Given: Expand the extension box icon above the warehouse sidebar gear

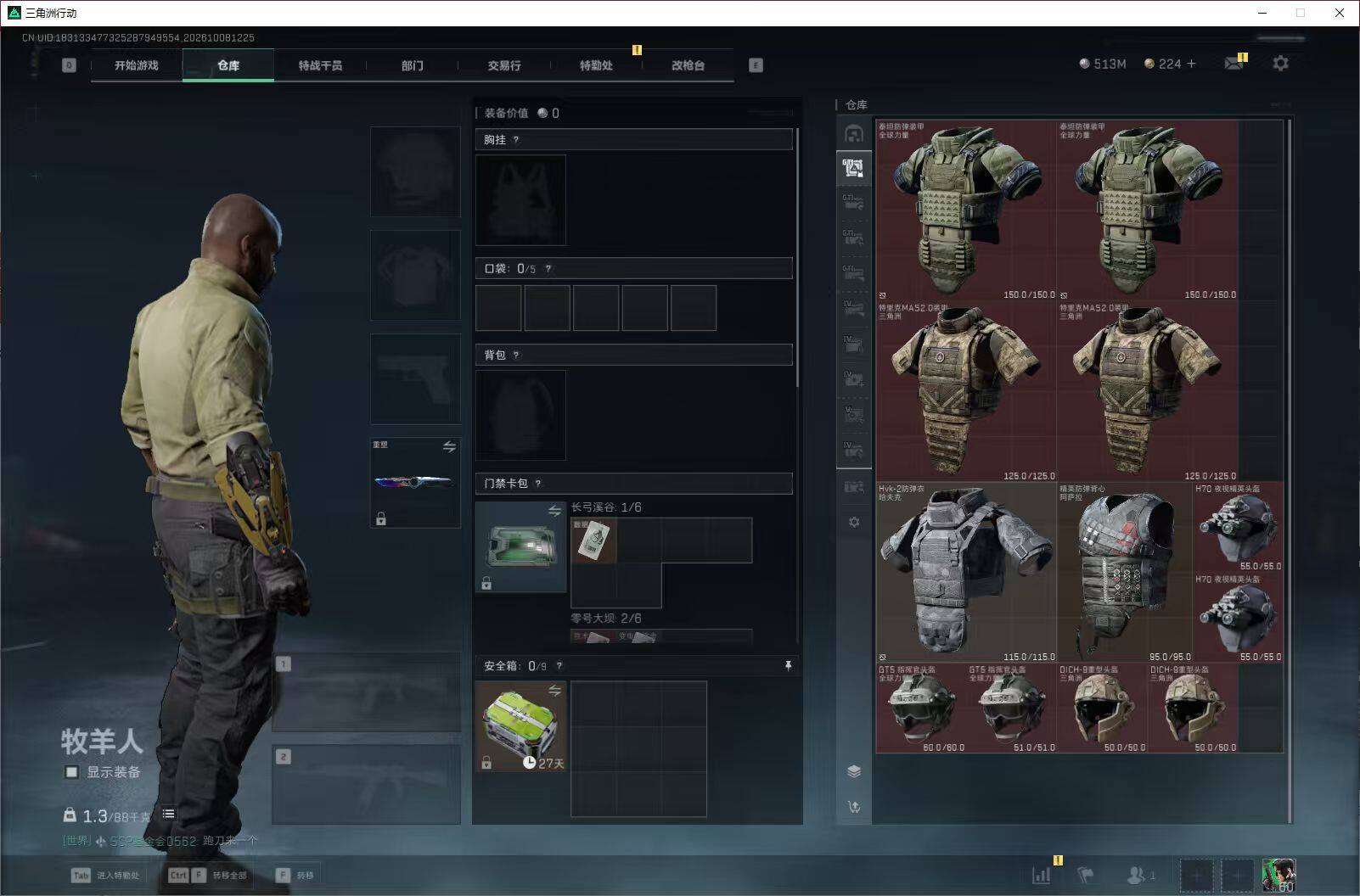Looking at the screenshot, I should (x=854, y=487).
